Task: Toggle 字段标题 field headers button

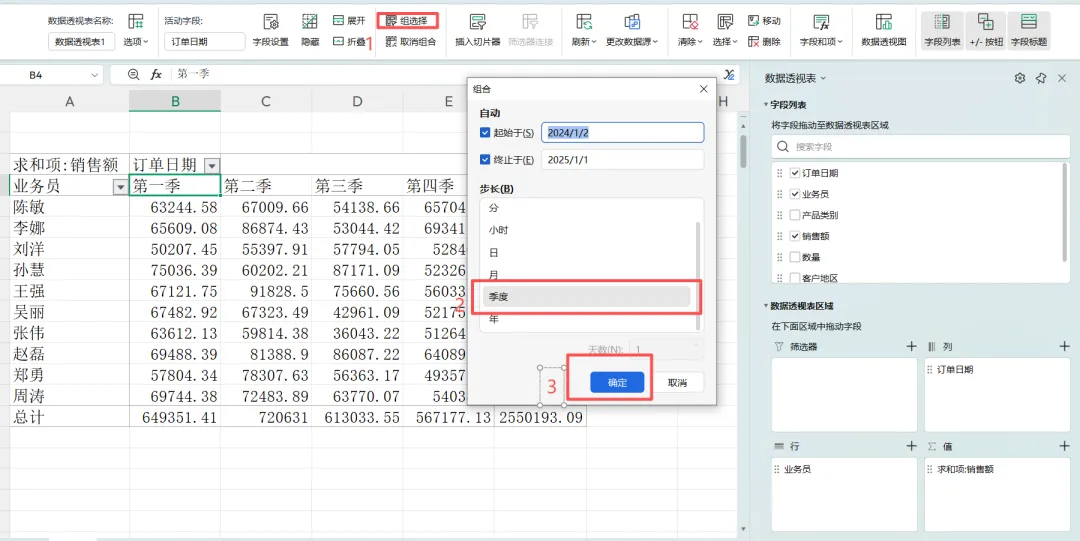Action: click(1029, 30)
